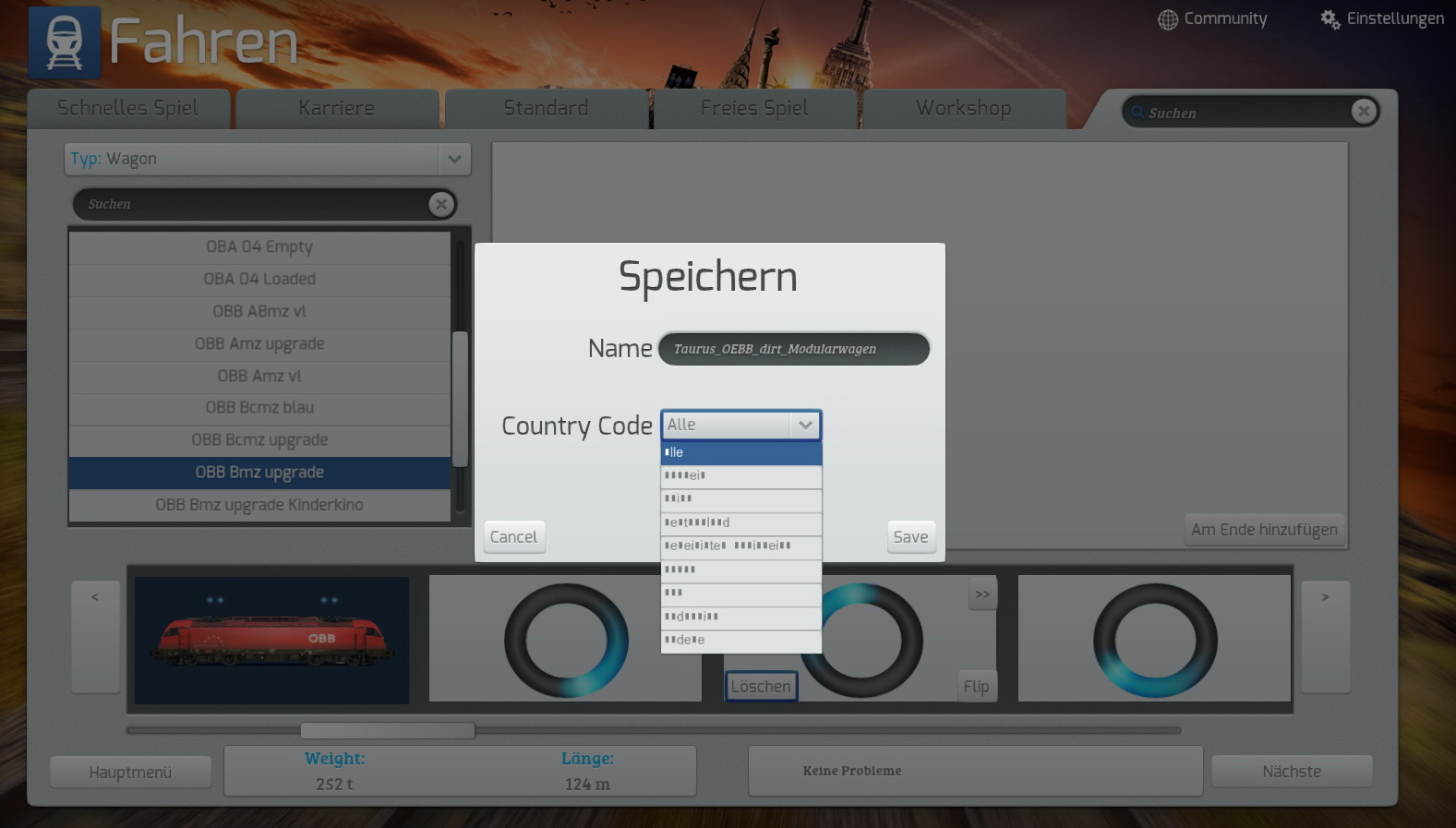This screenshot has height=828, width=1456.
Task: Clear the wagon list Suchen field
Action: (441, 204)
